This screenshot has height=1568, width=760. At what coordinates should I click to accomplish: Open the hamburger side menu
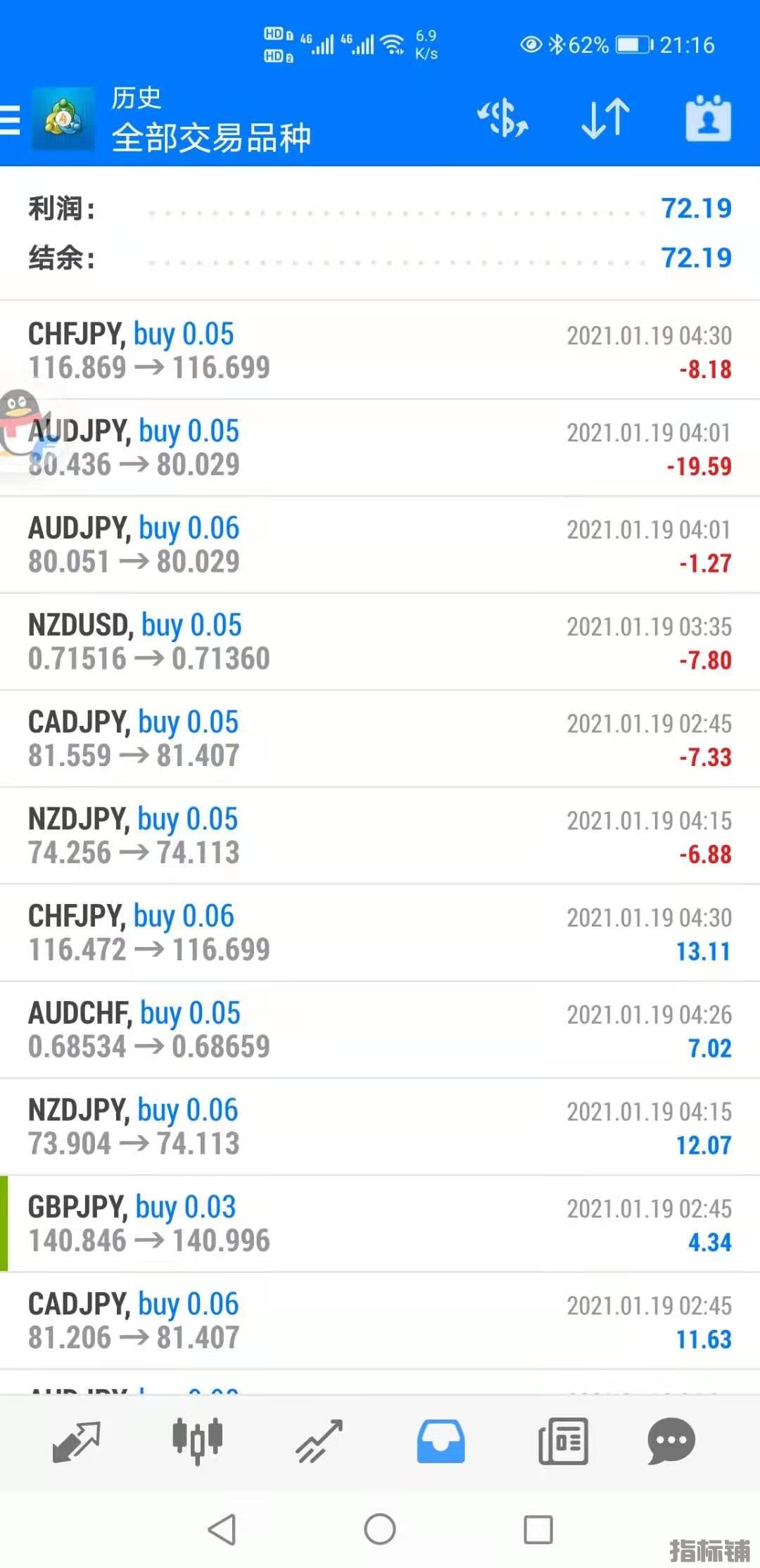coord(10,119)
